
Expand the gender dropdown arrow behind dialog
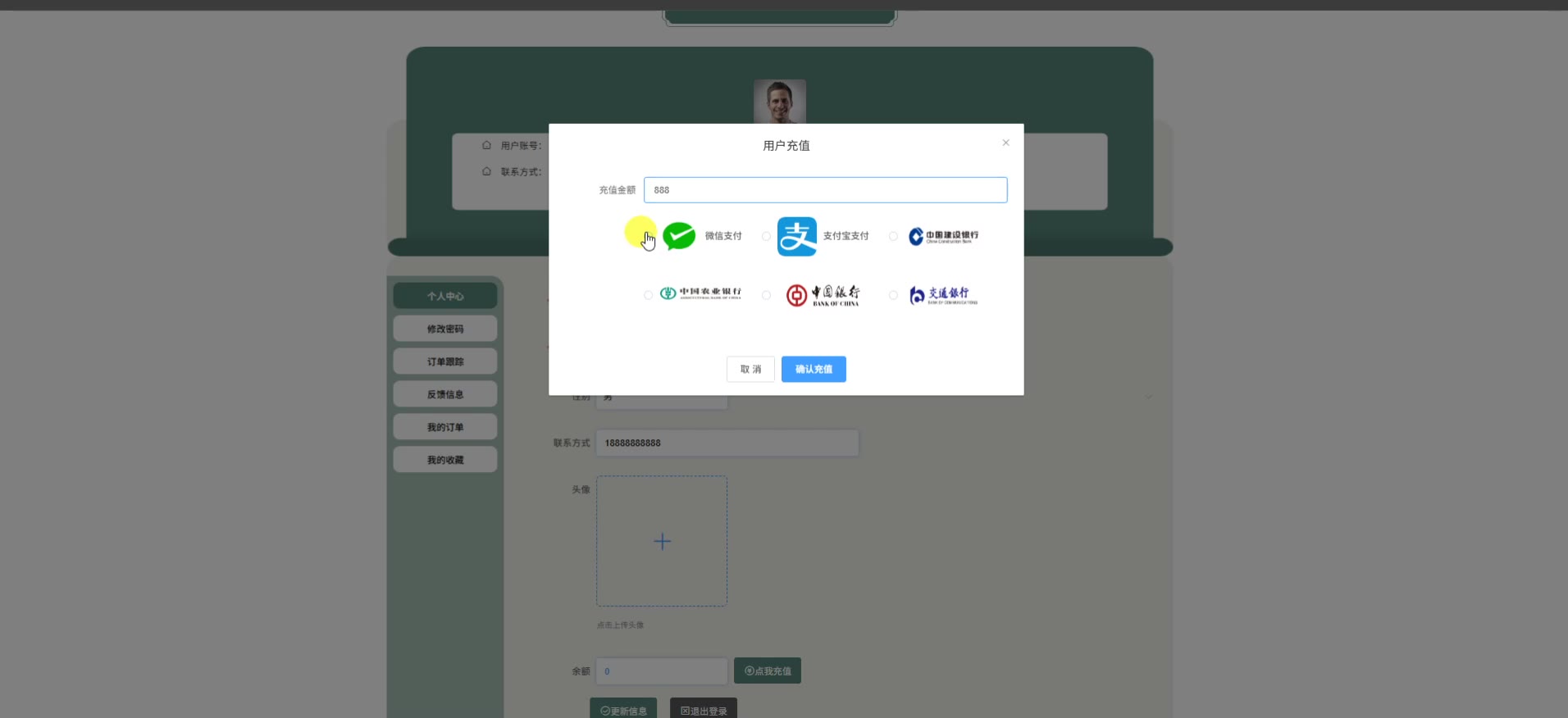pos(1148,397)
